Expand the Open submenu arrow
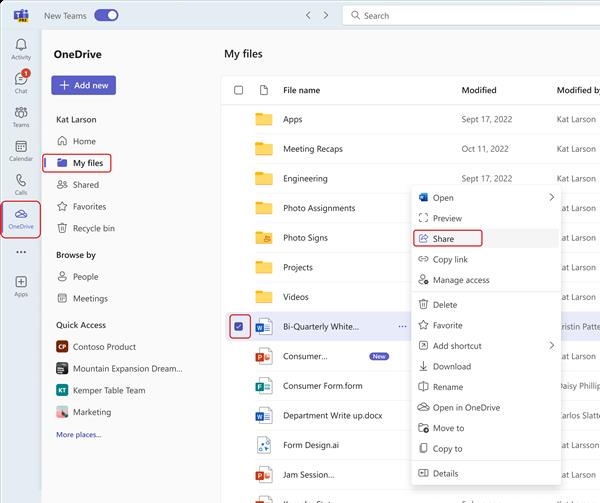 click(551, 197)
